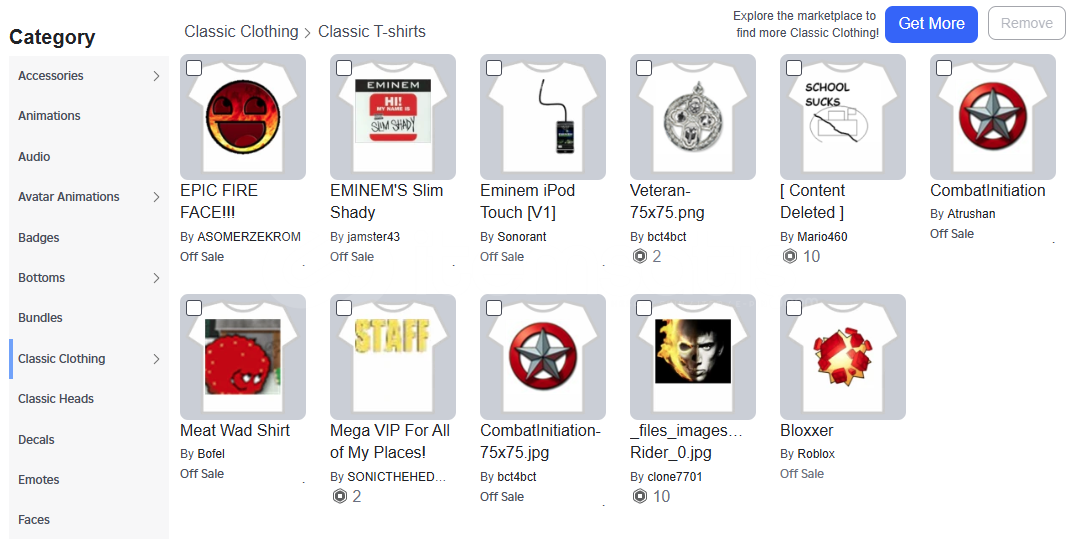
Task: Expand the Accessories category arrow
Action: [156, 76]
